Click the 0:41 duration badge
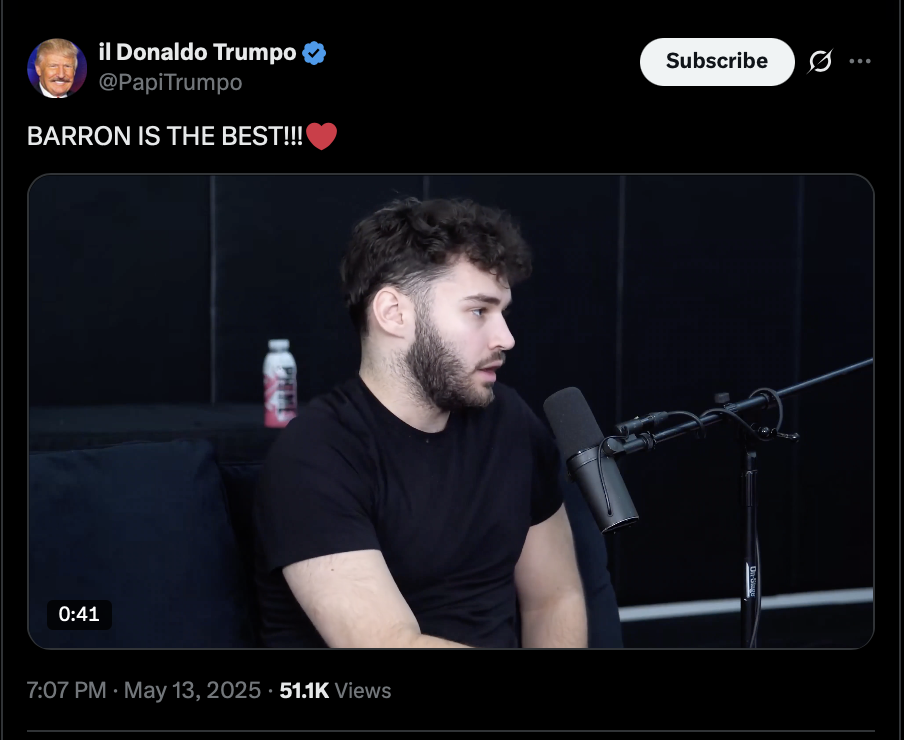The width and height of the screenshot is (904, 740). 79,614
